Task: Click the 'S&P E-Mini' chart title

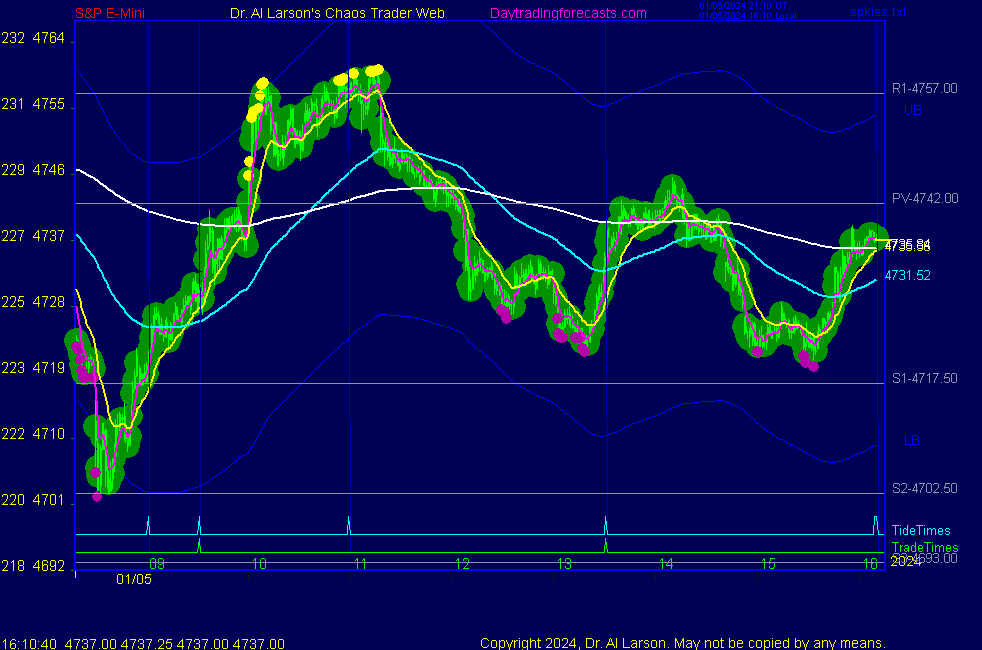Action: [110, 13]
